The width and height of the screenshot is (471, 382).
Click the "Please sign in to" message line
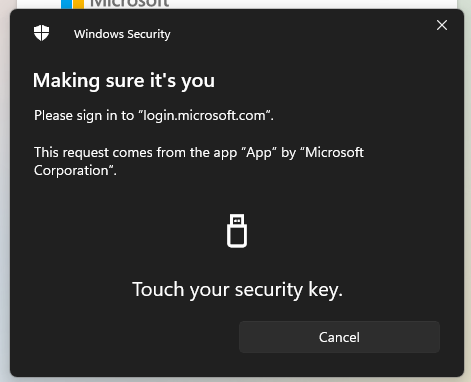point(154,116)
